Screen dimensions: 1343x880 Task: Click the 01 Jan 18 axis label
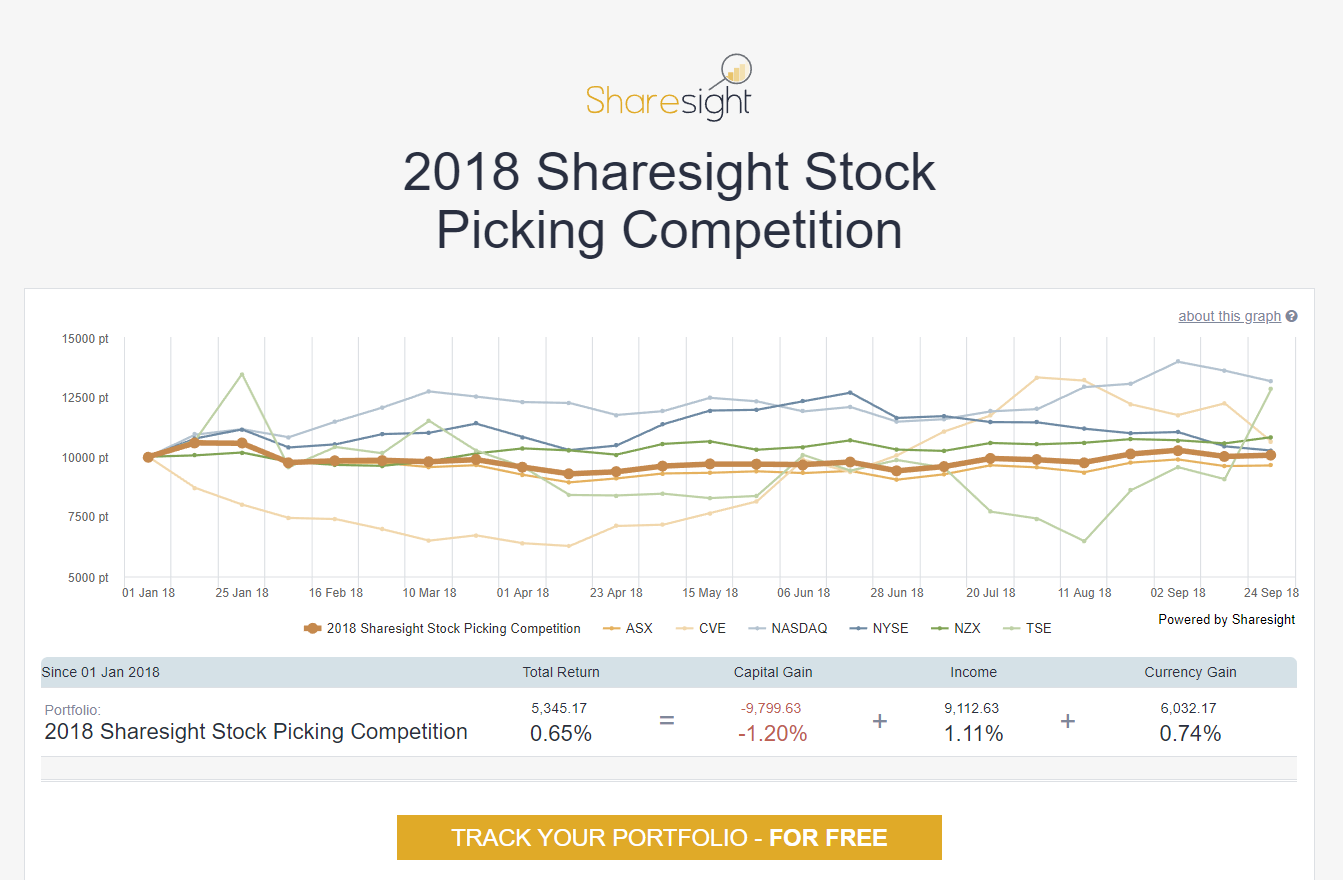pos(147,592)
